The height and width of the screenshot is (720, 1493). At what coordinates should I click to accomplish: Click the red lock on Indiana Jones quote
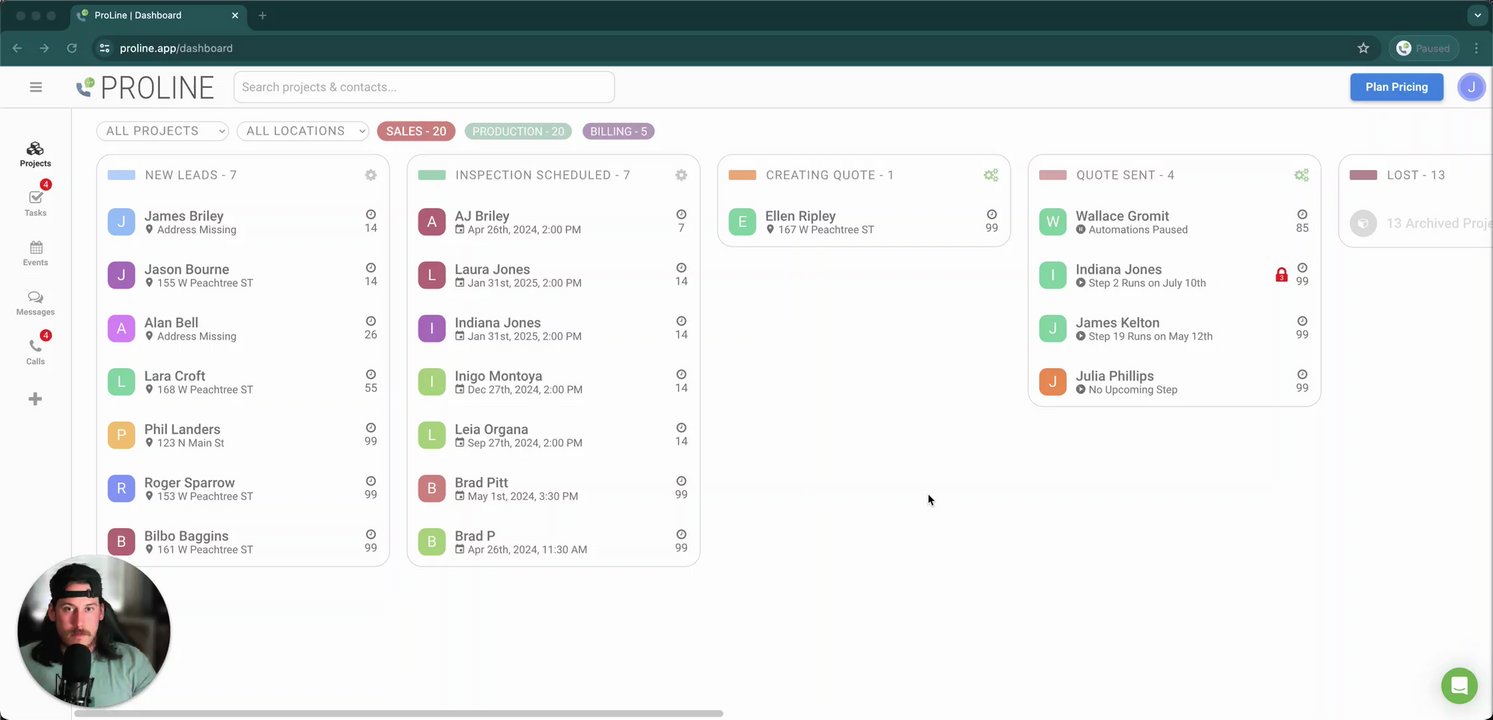pyautogui.click(x=1281, y=275)
